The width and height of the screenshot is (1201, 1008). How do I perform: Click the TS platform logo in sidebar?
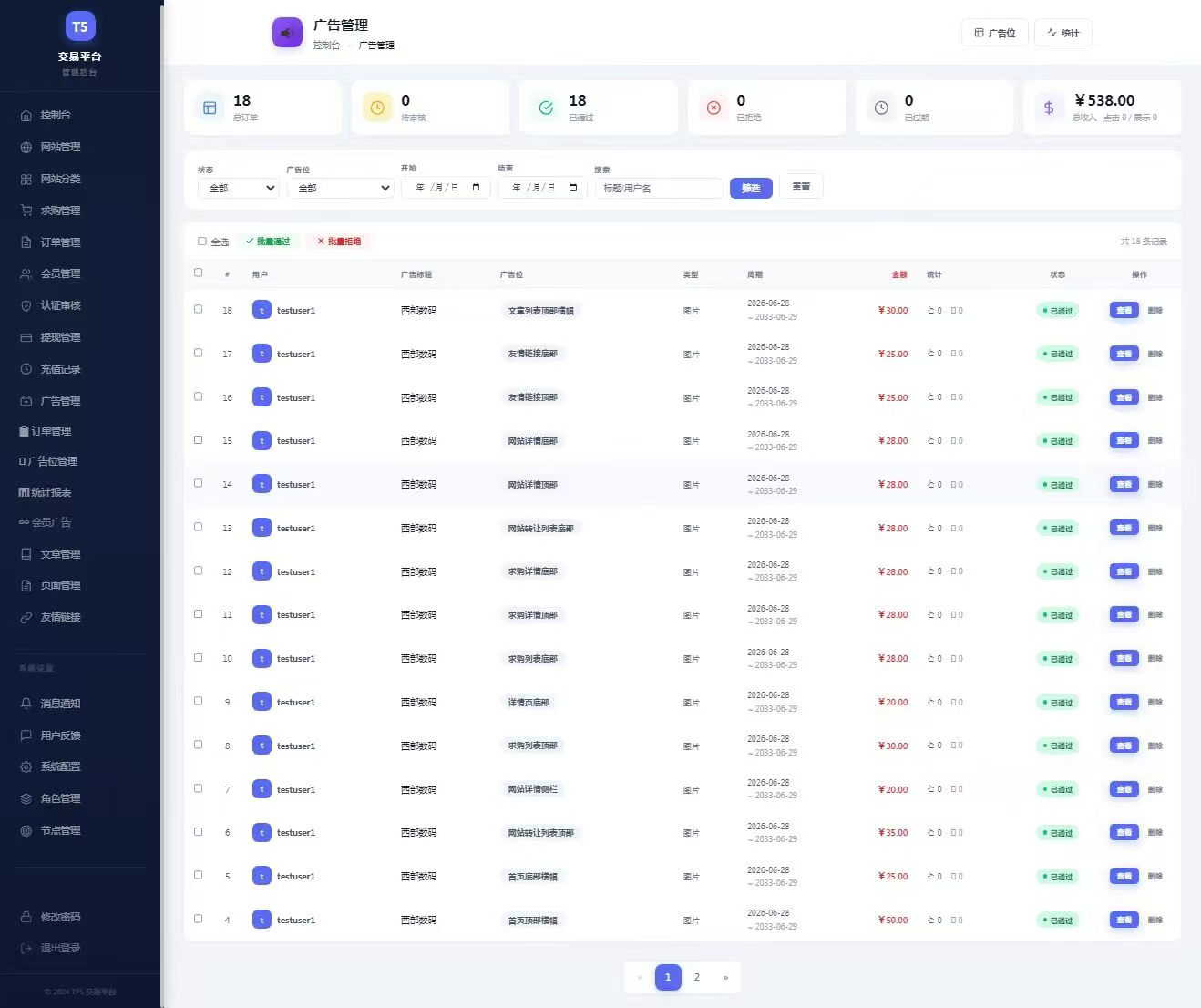(x=80, y=26)
